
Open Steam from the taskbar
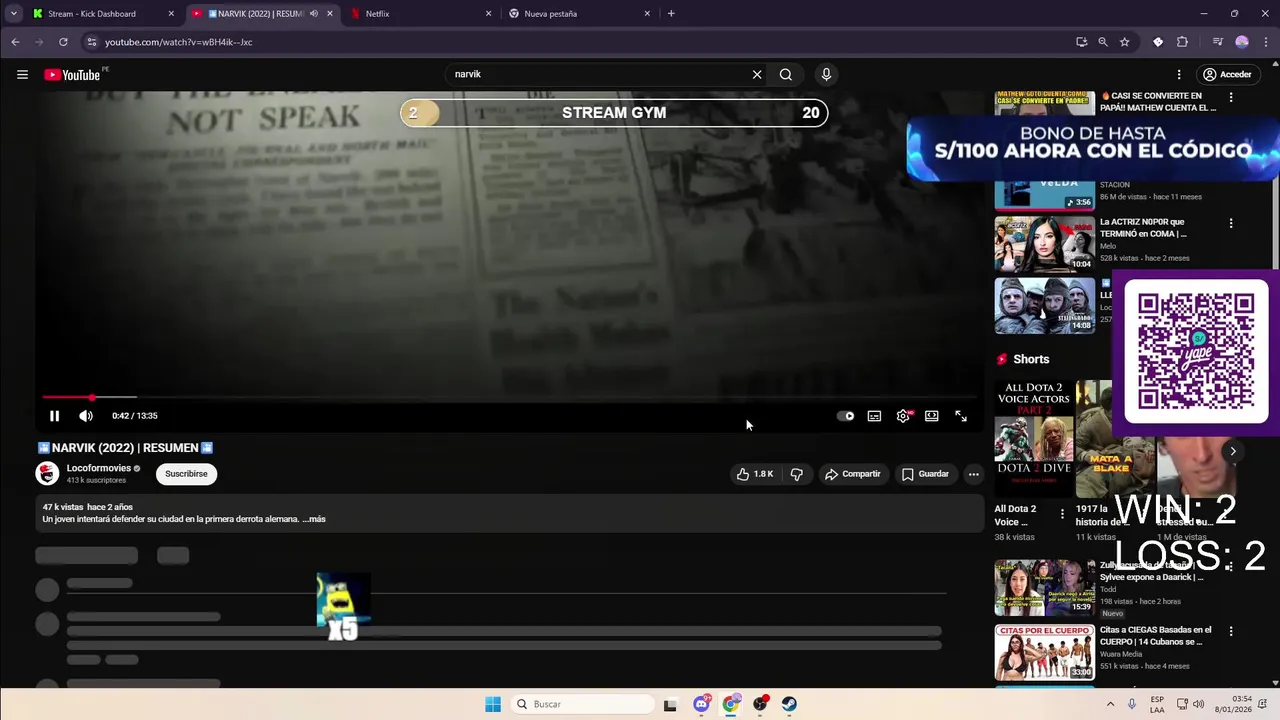789,704
